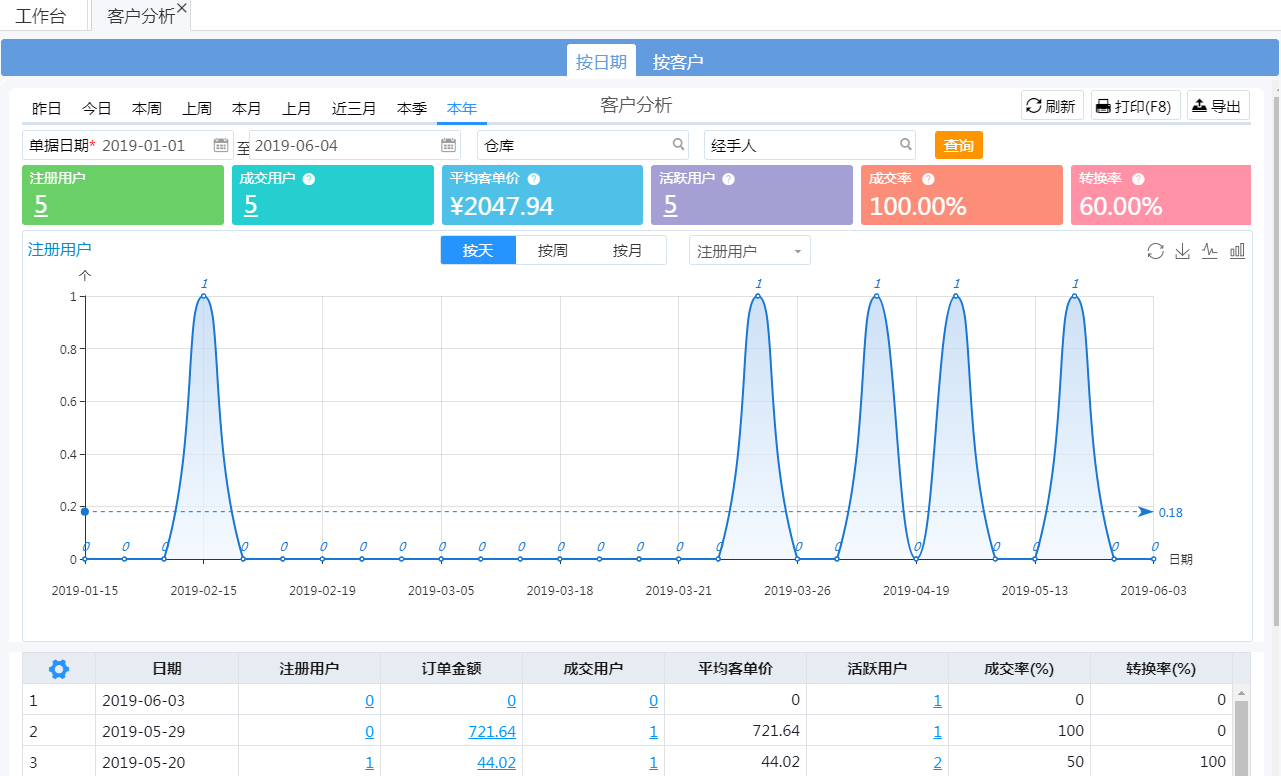Switch chart to line view icon

pyautogui.click(x=1210, y=251)
